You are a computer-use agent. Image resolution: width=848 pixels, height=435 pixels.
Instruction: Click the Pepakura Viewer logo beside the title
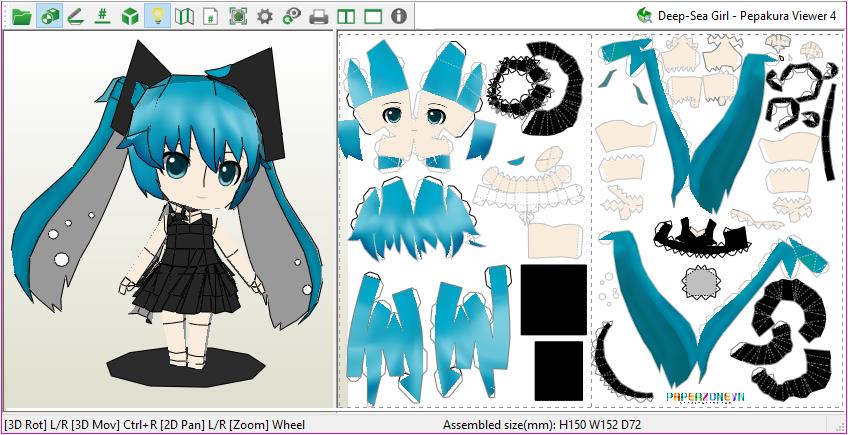[644, 15]
